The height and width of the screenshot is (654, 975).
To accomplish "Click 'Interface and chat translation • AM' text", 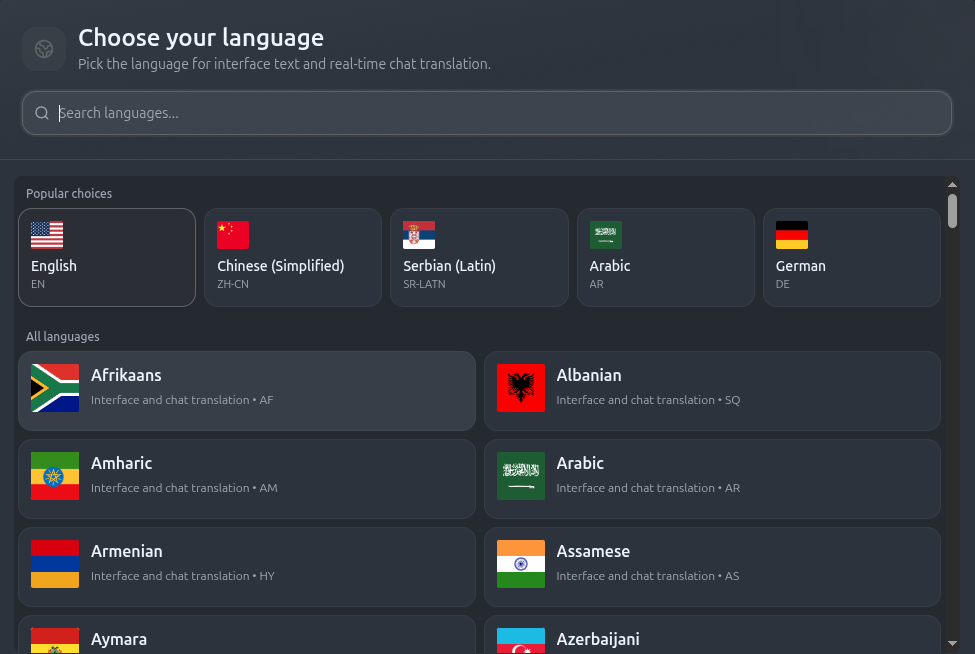I will click(184, 488).
